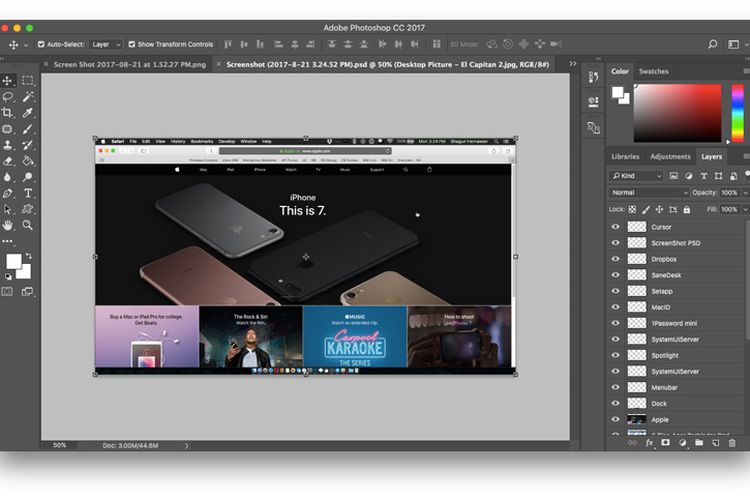Screen dimensions: 750x500
Task: Open the Opacity value dropdown arrow
Action: pos(745,192)
